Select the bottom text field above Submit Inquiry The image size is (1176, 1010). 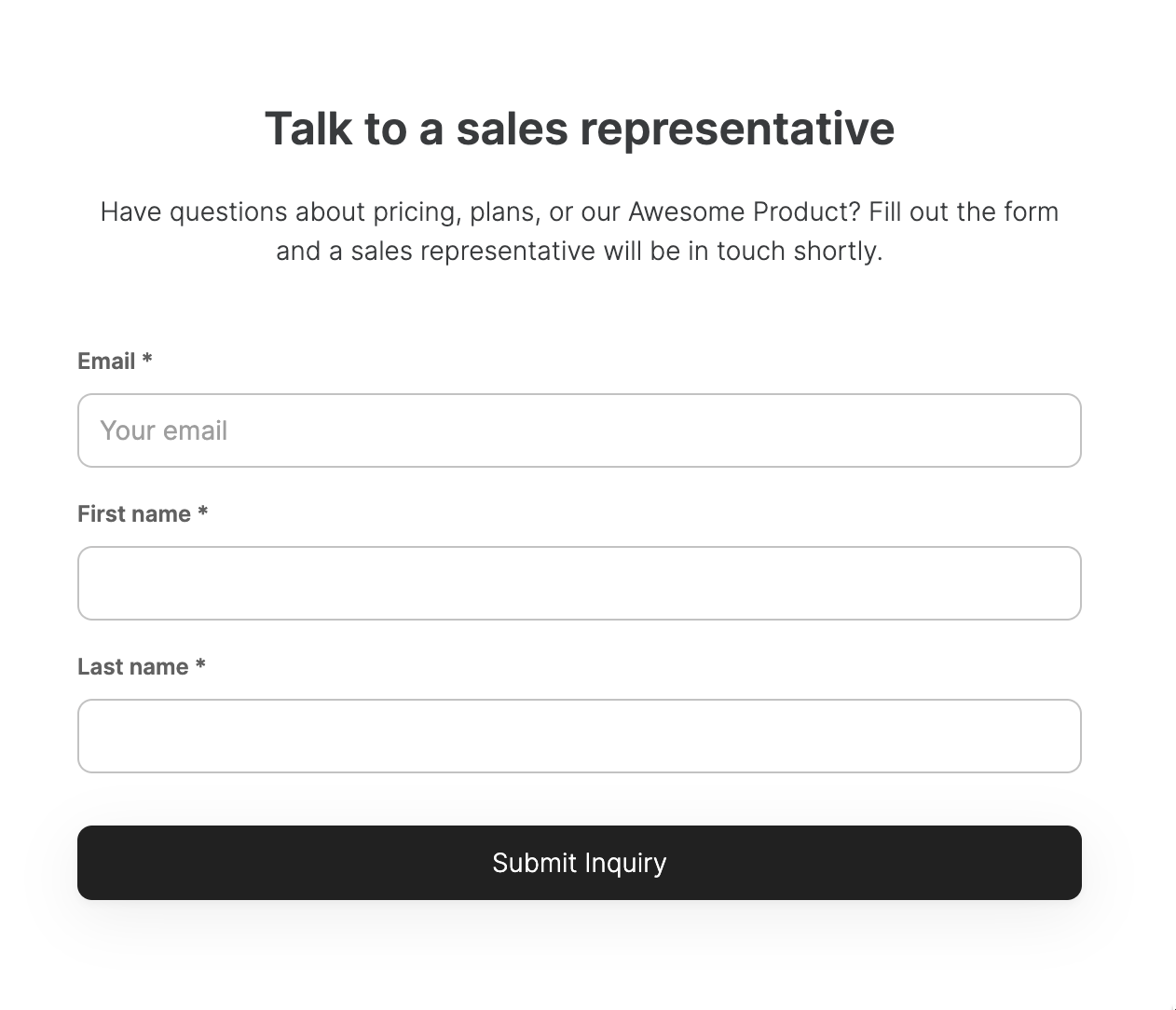[x=579, y=736]
